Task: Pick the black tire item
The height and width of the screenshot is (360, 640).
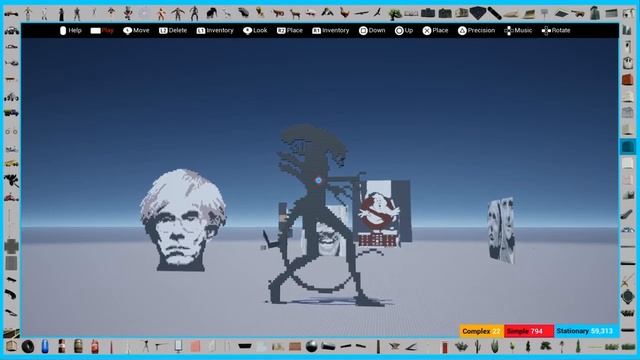Action: (x=28, y=347)
